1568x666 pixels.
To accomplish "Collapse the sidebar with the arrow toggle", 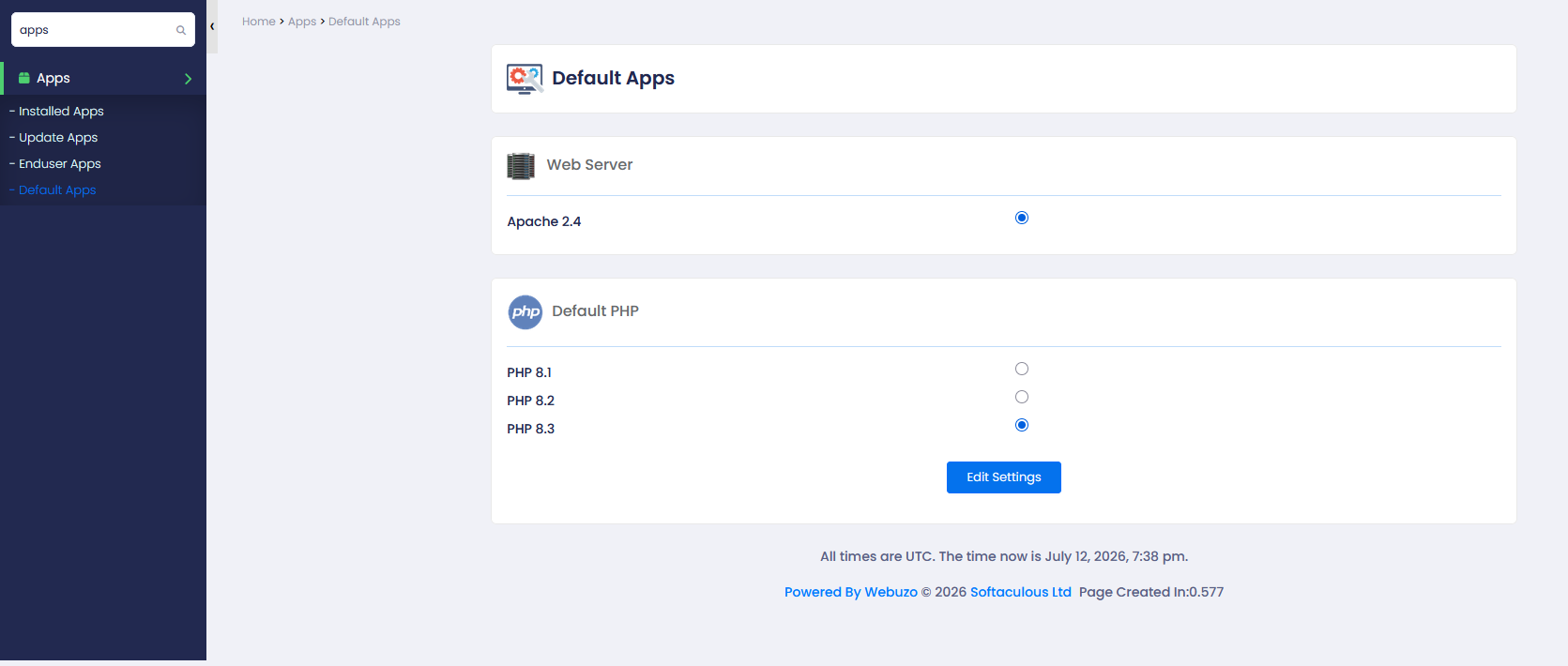I will [212, 26].
